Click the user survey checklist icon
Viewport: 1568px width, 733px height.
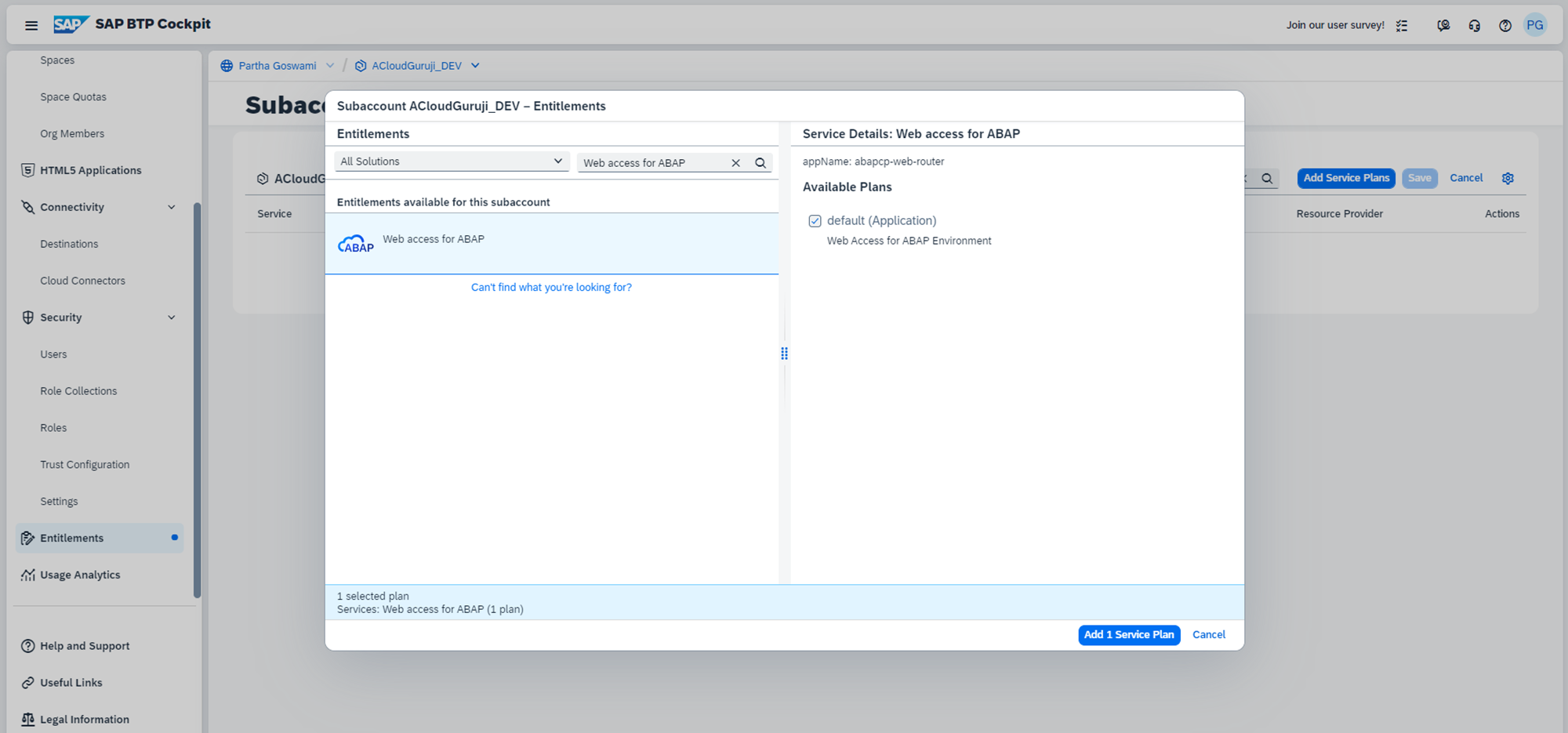pos(1402,25)
